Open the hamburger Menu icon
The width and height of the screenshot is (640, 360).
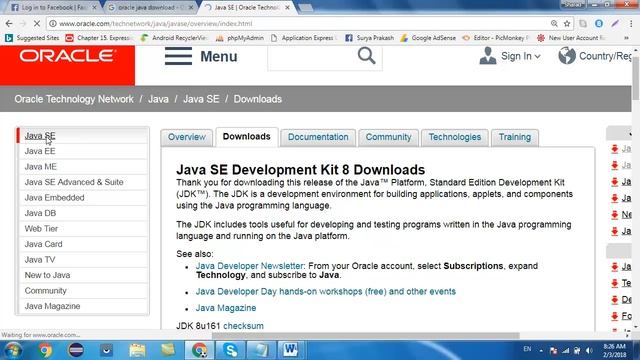click(178, 56)
